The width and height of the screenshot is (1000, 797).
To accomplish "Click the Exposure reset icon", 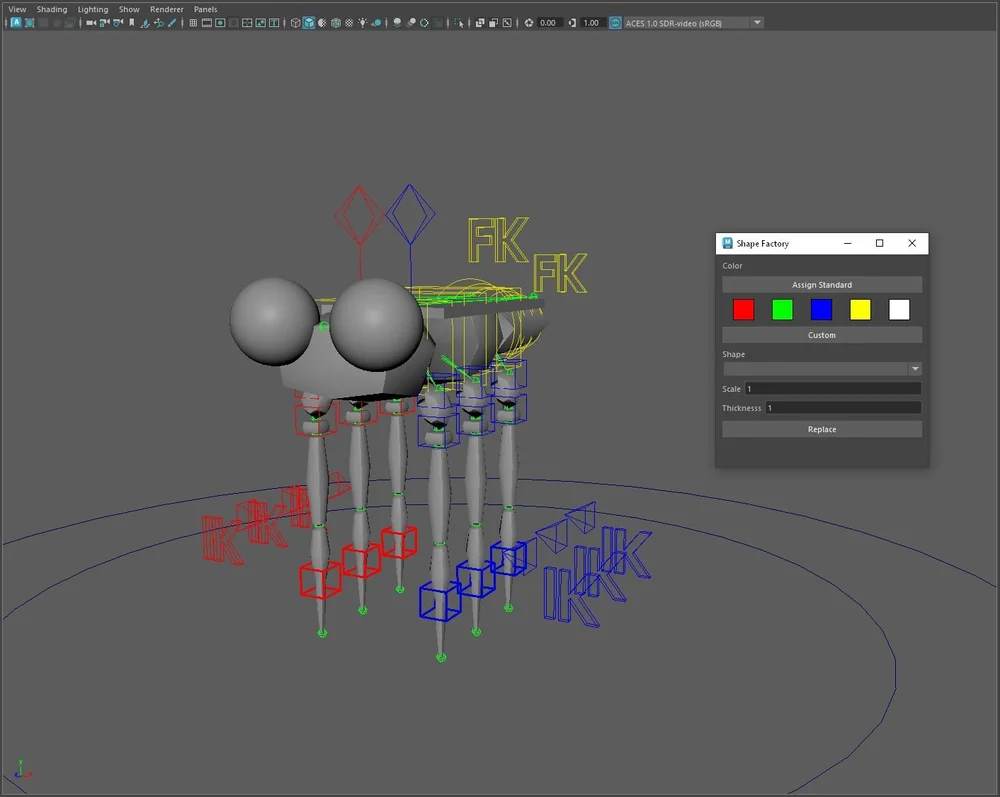I will (x=529, y=23).
